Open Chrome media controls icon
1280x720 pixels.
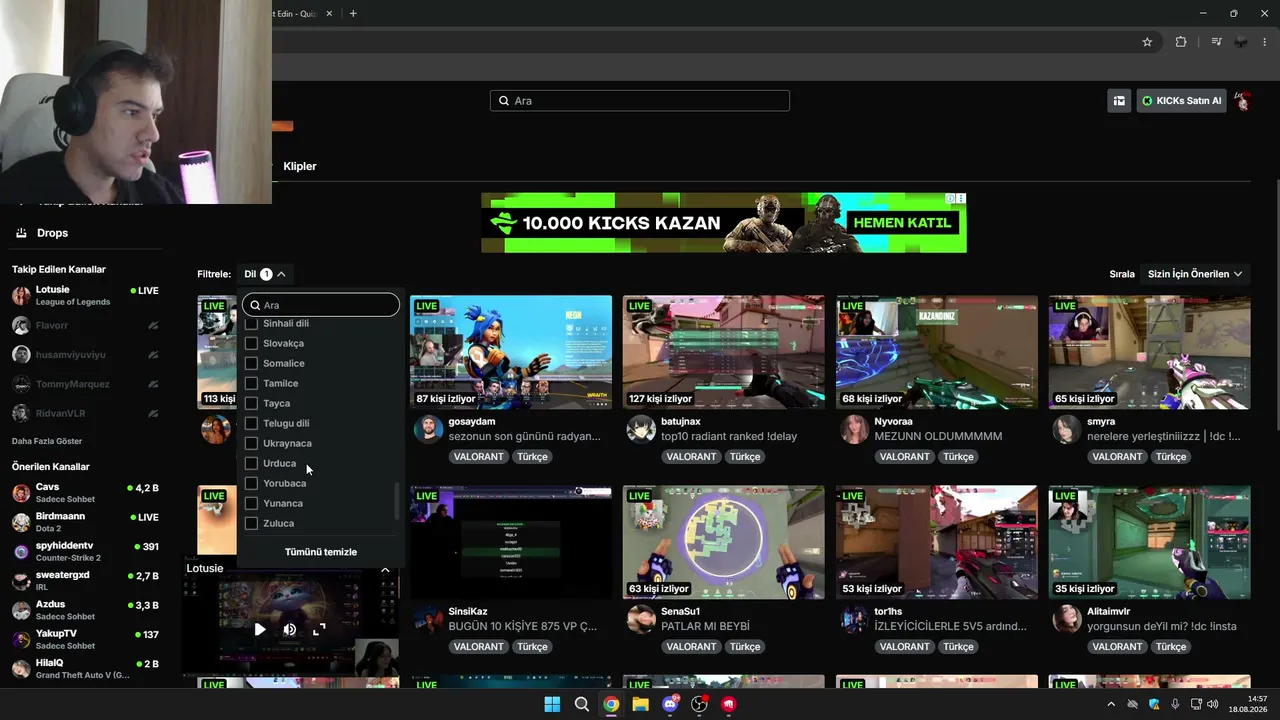pyautogui.click(x=1216, y=42)
